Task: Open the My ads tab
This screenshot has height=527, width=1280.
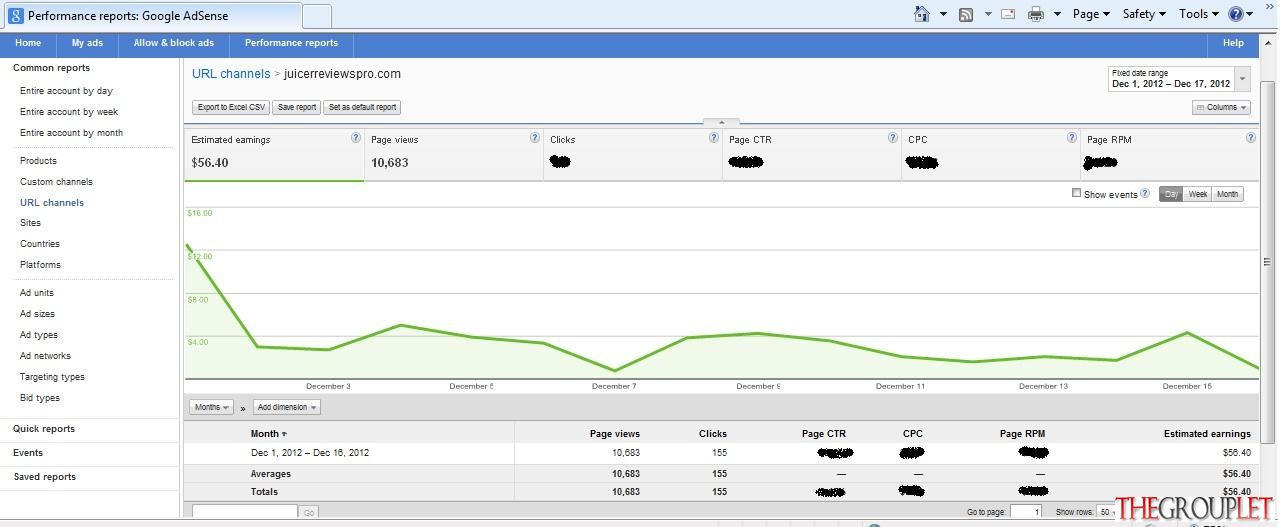Action: [87, 43]
